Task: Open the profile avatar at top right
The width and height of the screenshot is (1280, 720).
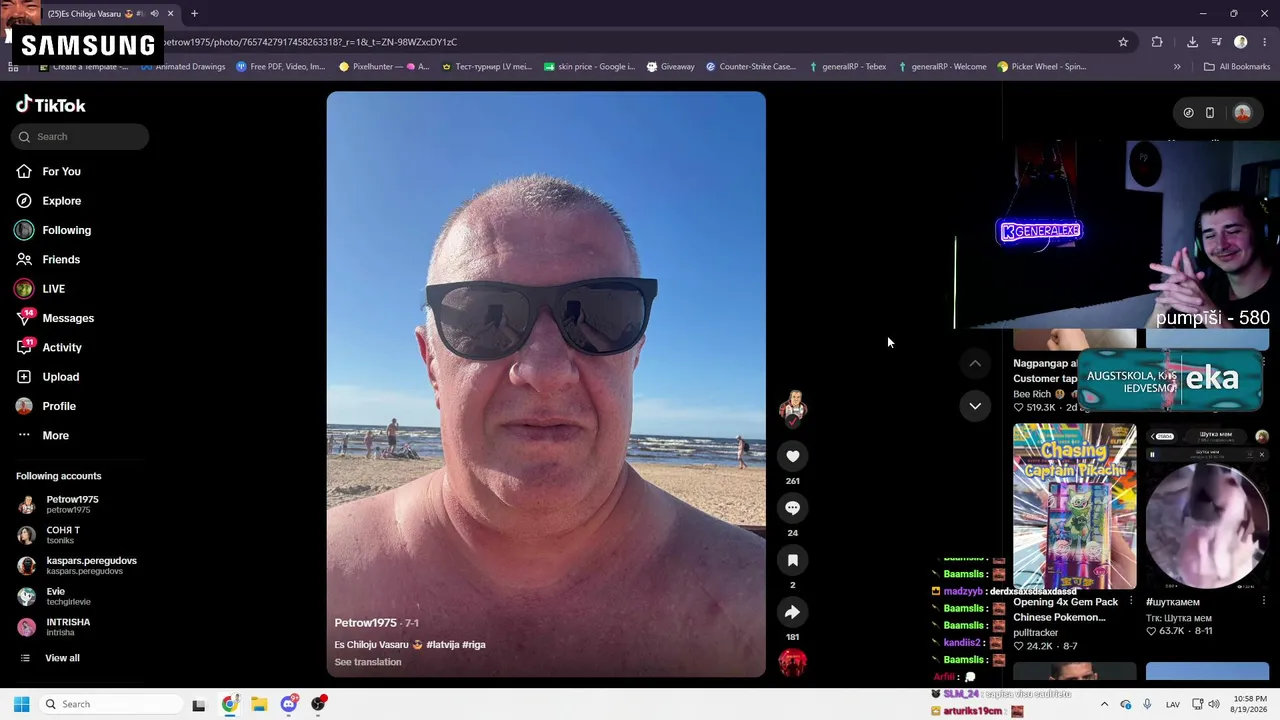Action: (x=1243, y=113)
